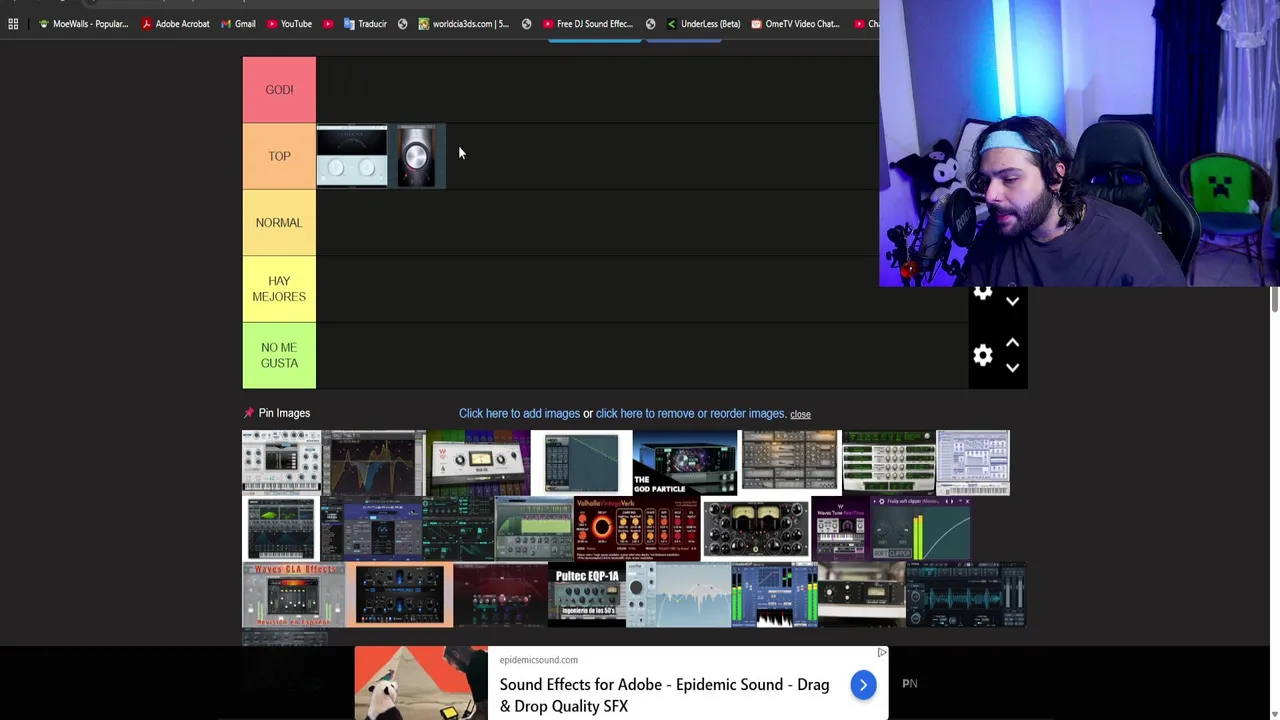Screen dimensions: 1280x720
Task: Open the apps grid in bookmarks bar
Action: click(x=13, y=24)
